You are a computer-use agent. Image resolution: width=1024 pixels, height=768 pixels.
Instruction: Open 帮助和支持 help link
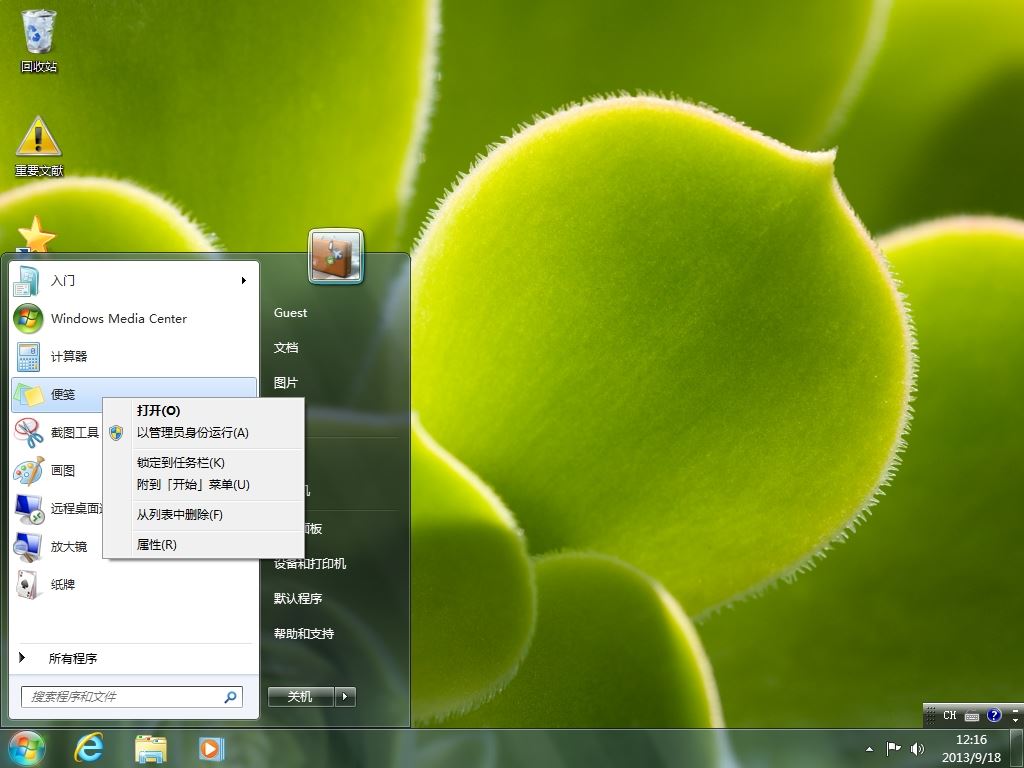click(x=304, y=633)
